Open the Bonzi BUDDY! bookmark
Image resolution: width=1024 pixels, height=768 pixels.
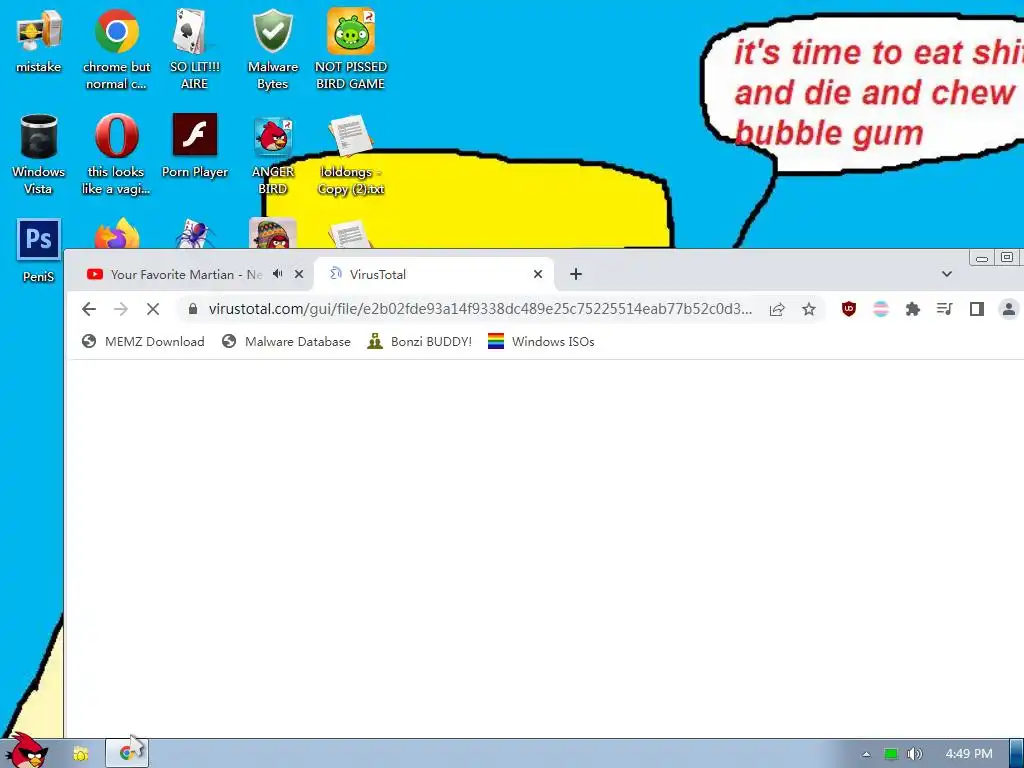click(x=419, y=342)
